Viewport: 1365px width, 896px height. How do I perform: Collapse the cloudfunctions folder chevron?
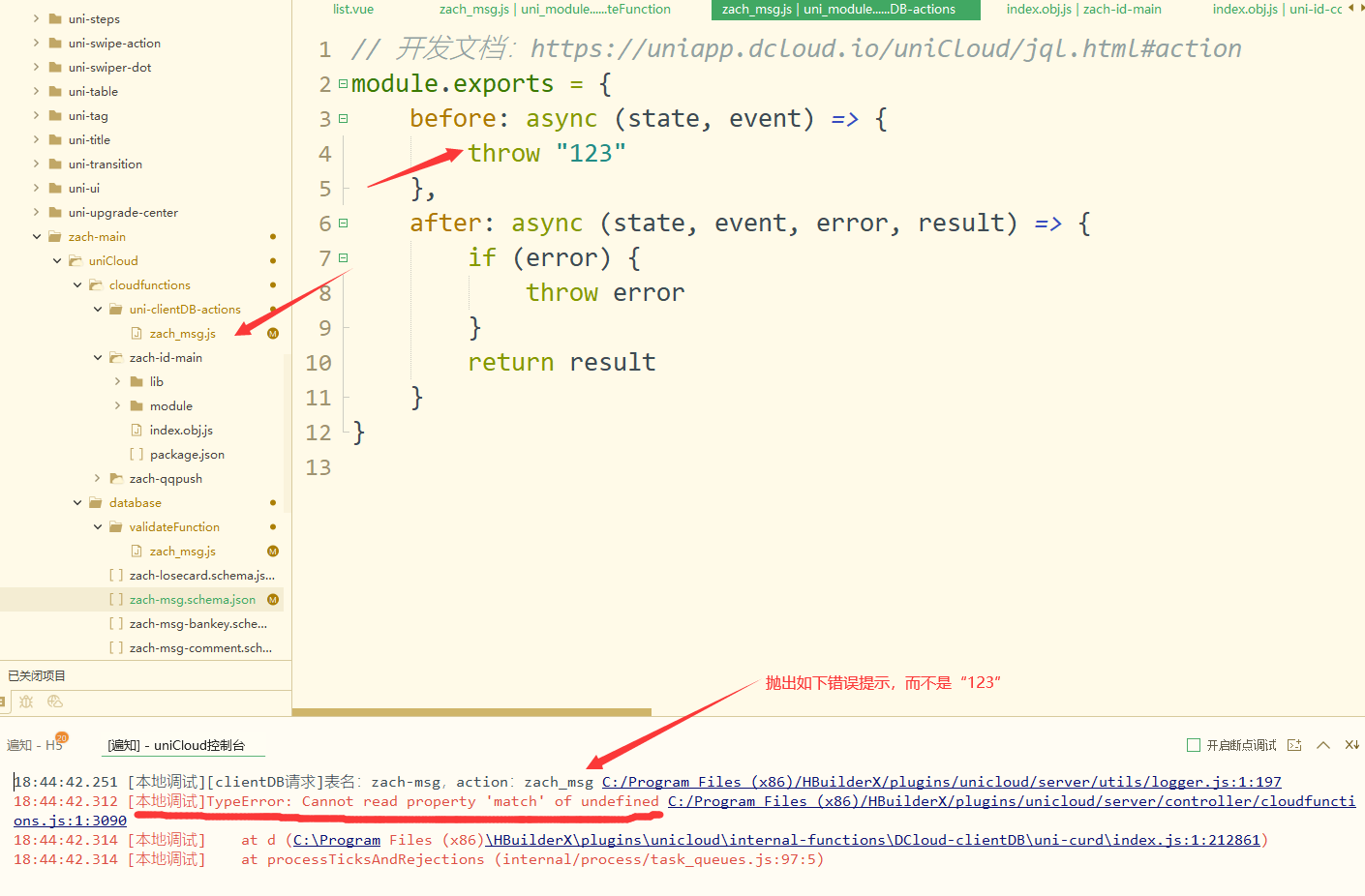77,285
